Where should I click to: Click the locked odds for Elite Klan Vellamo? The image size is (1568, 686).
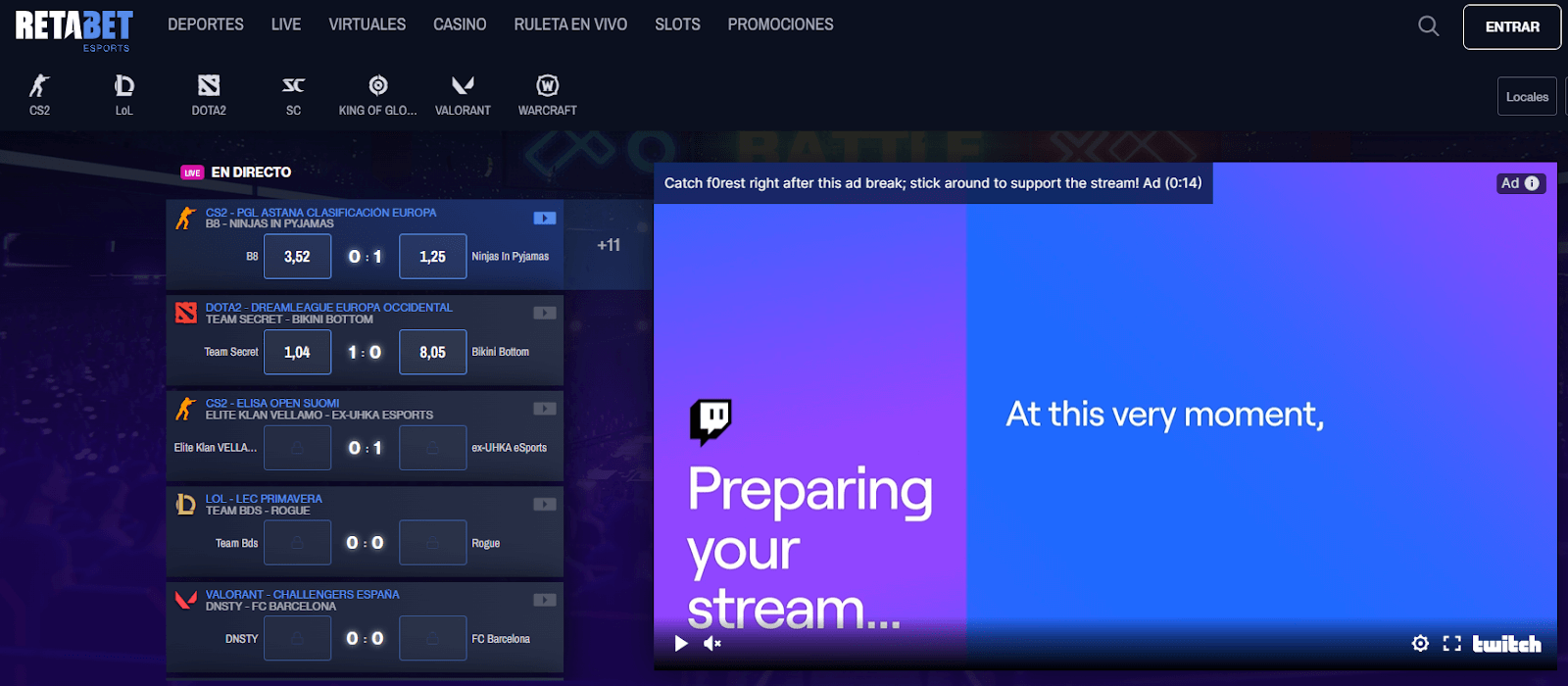pos(297,448)
